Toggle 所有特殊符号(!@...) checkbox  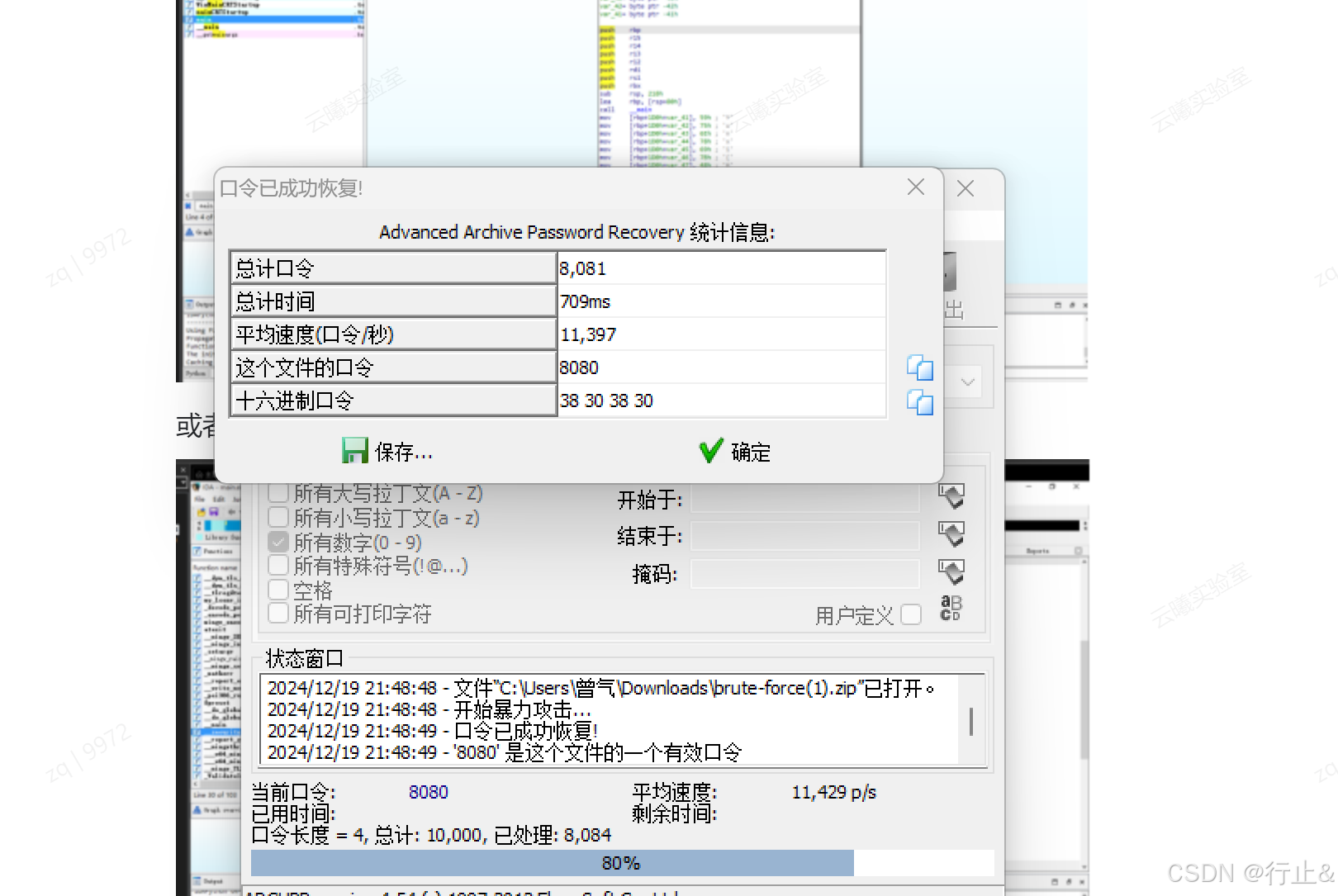[x=278, y=566]
